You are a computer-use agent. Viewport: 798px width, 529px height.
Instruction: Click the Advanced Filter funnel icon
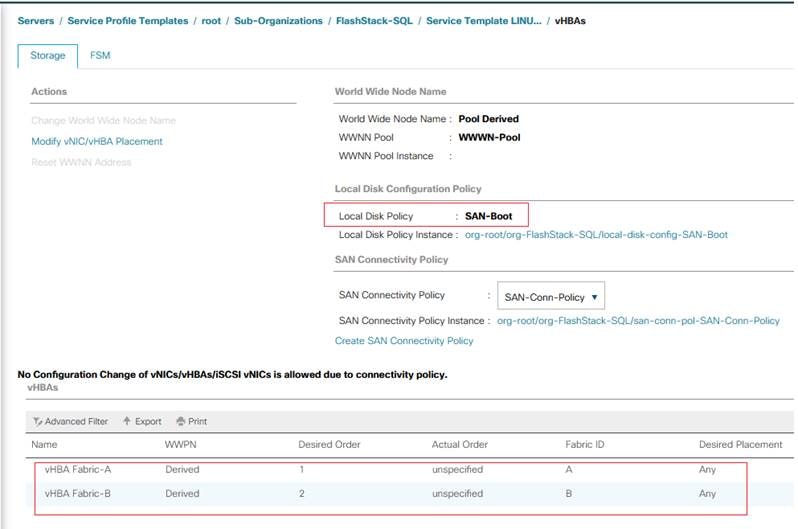pyautogui.click(x=37, y=422)
